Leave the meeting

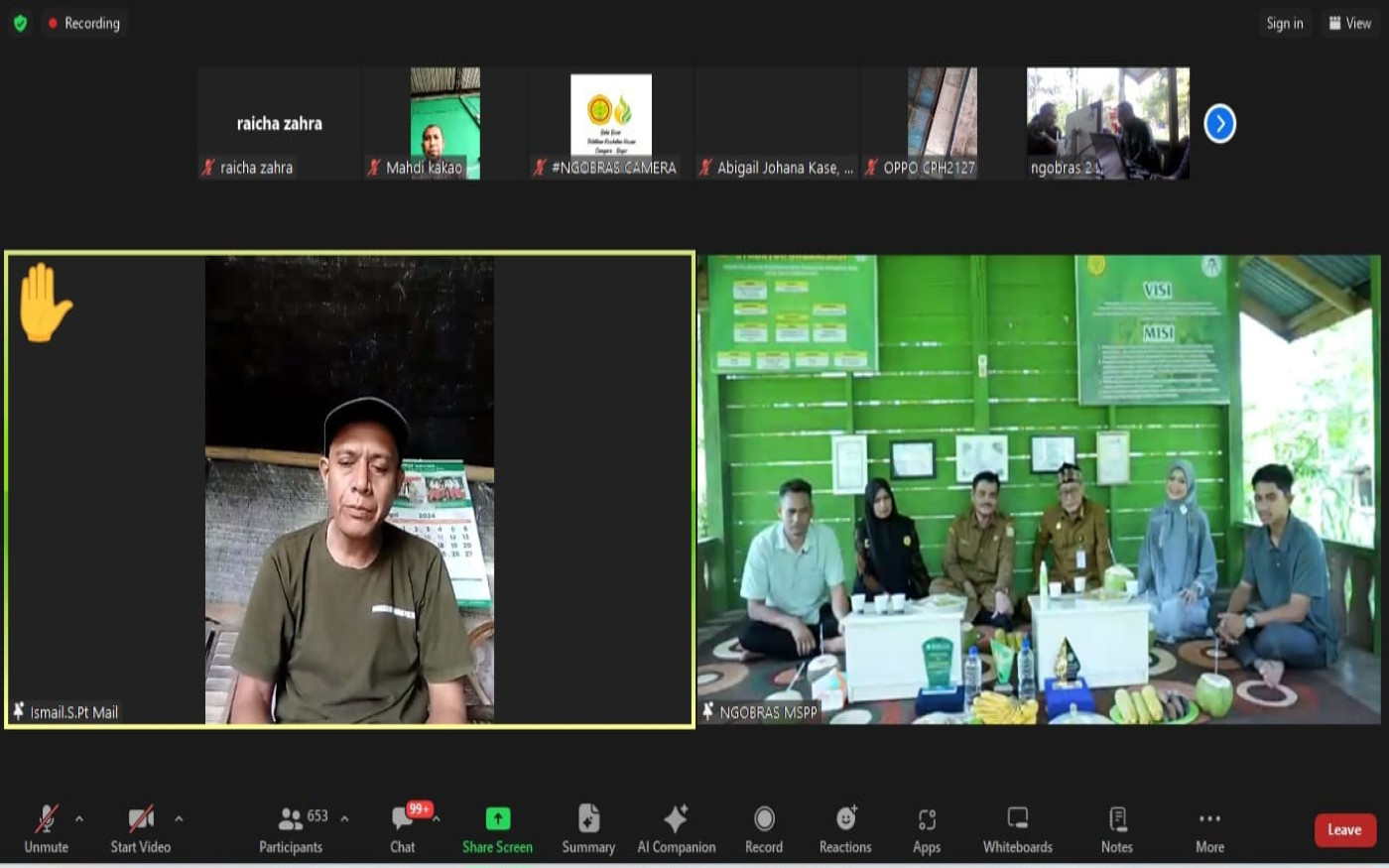1344,830
